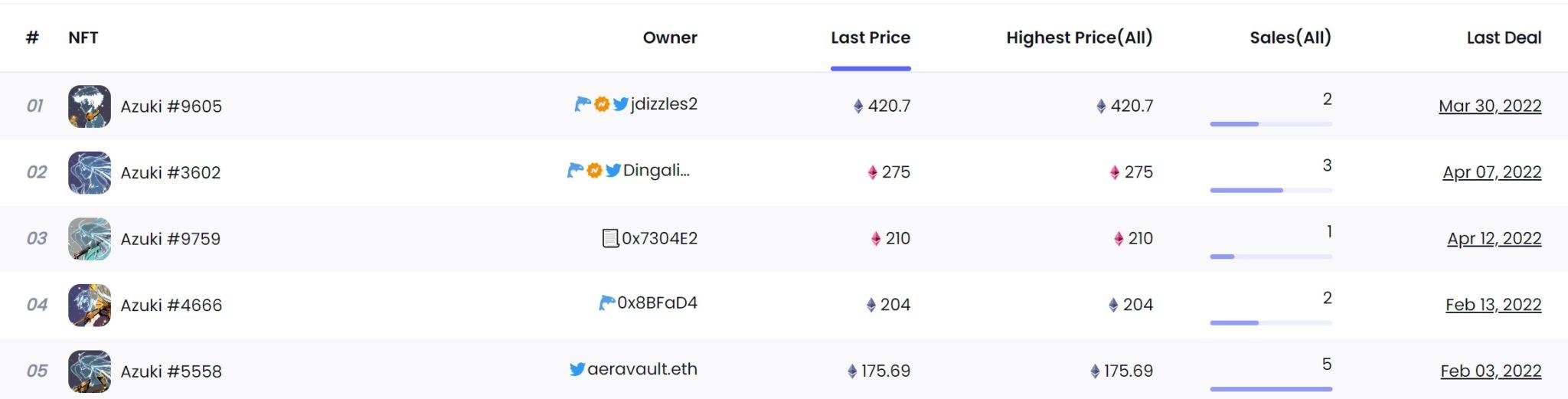
Task: Click the orange verified badge beside jdizzles2
Action: (x=602, y=104)
